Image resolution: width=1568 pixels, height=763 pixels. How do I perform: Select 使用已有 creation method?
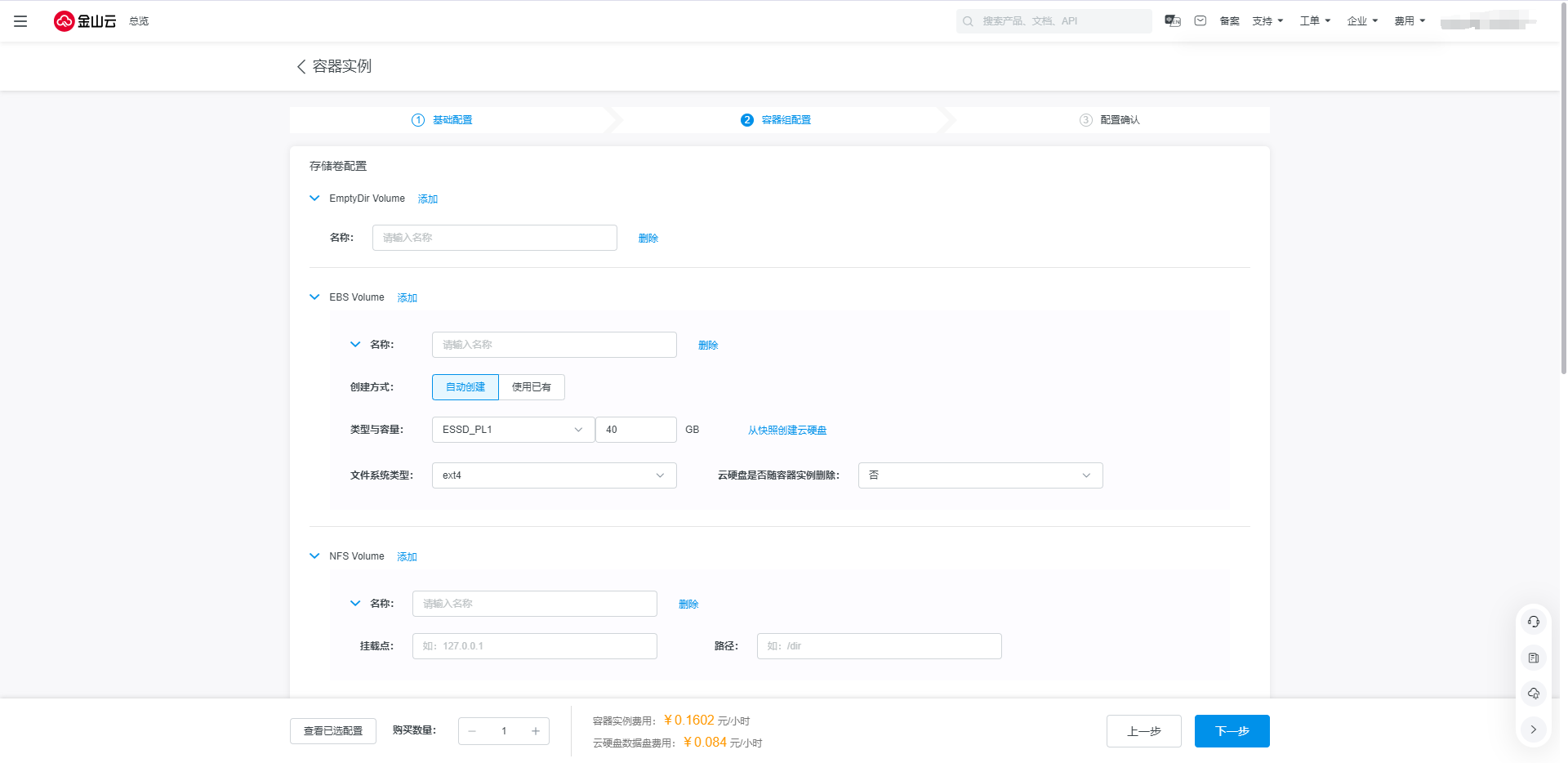531,387
